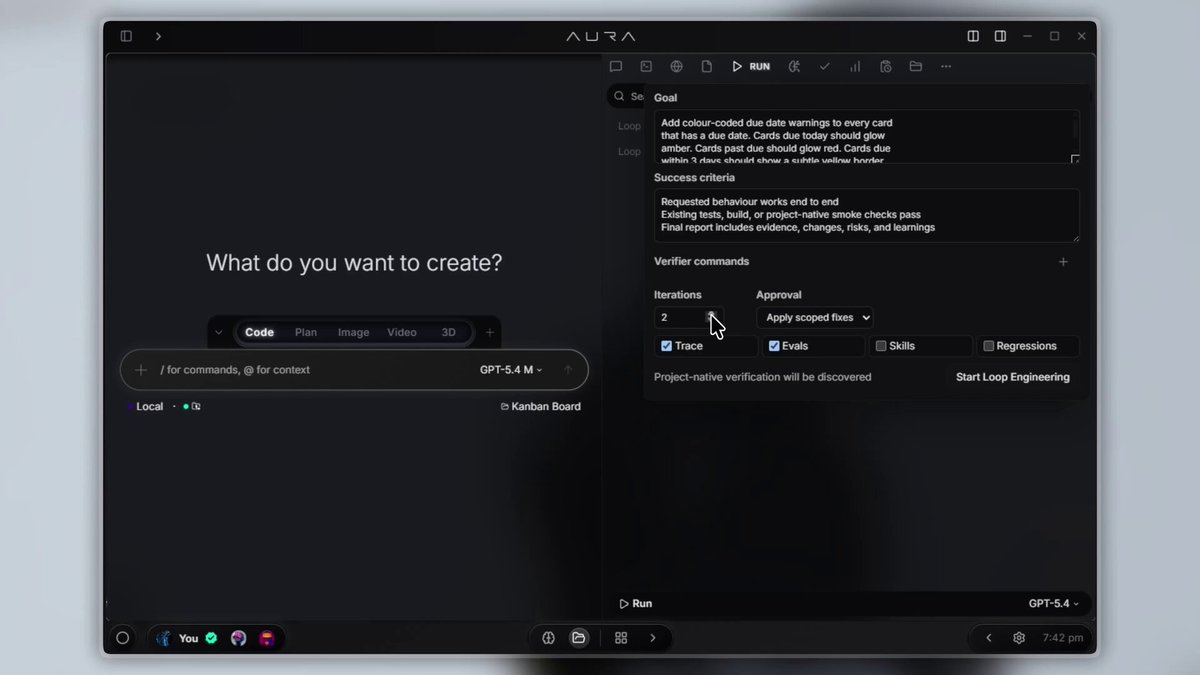
Task: Select the Image mode tab
Action: (x=353, y=332)
